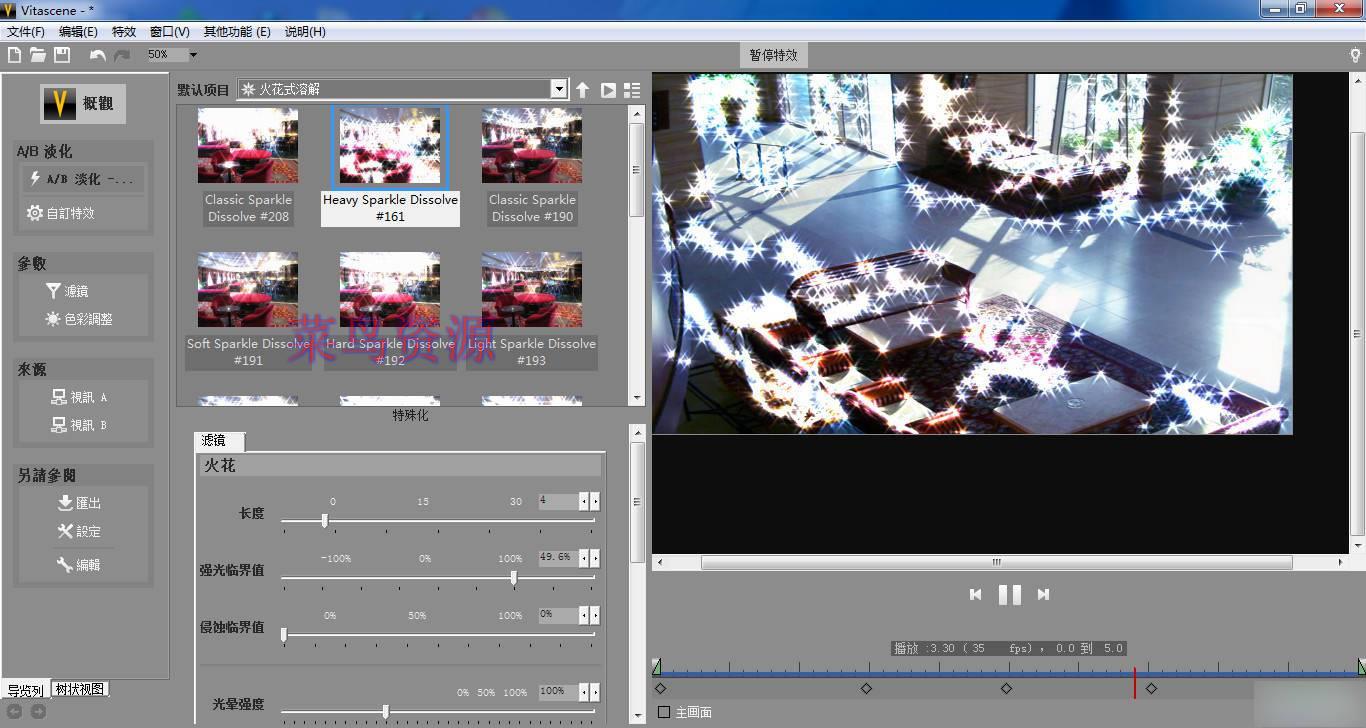Screen dimensions: 1366x728
Task: Click the up arrow next to the preset dropdown
Action: (x=583, y=89)
